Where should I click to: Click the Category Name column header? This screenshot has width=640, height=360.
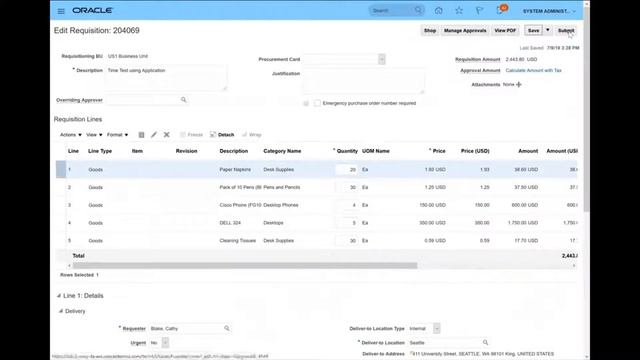point(282,151)
